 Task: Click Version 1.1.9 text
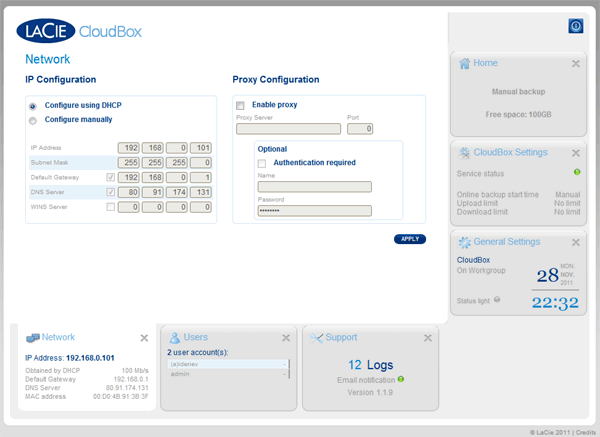[370, 392]
